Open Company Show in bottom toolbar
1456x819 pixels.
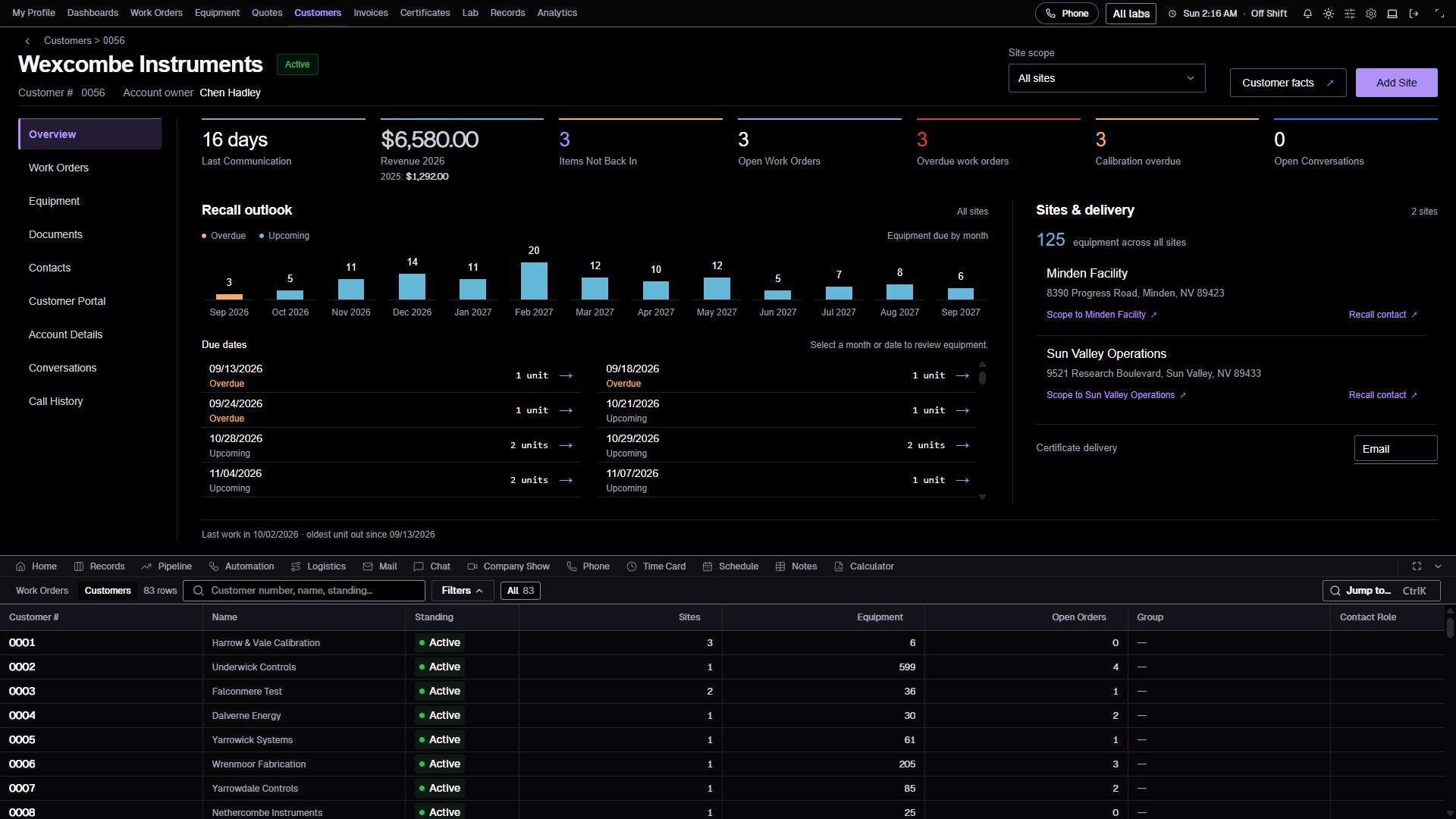tap(508, 566)
